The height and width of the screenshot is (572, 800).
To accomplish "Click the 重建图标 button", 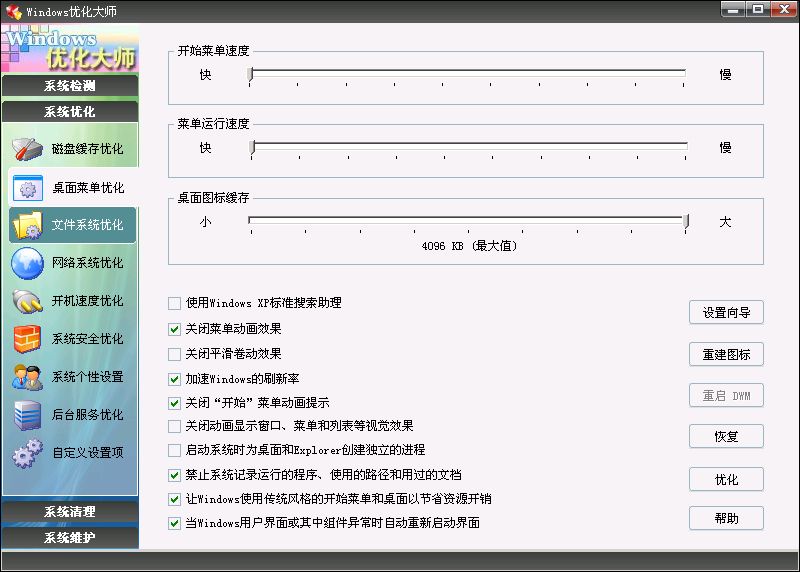I will coord(726,354).
